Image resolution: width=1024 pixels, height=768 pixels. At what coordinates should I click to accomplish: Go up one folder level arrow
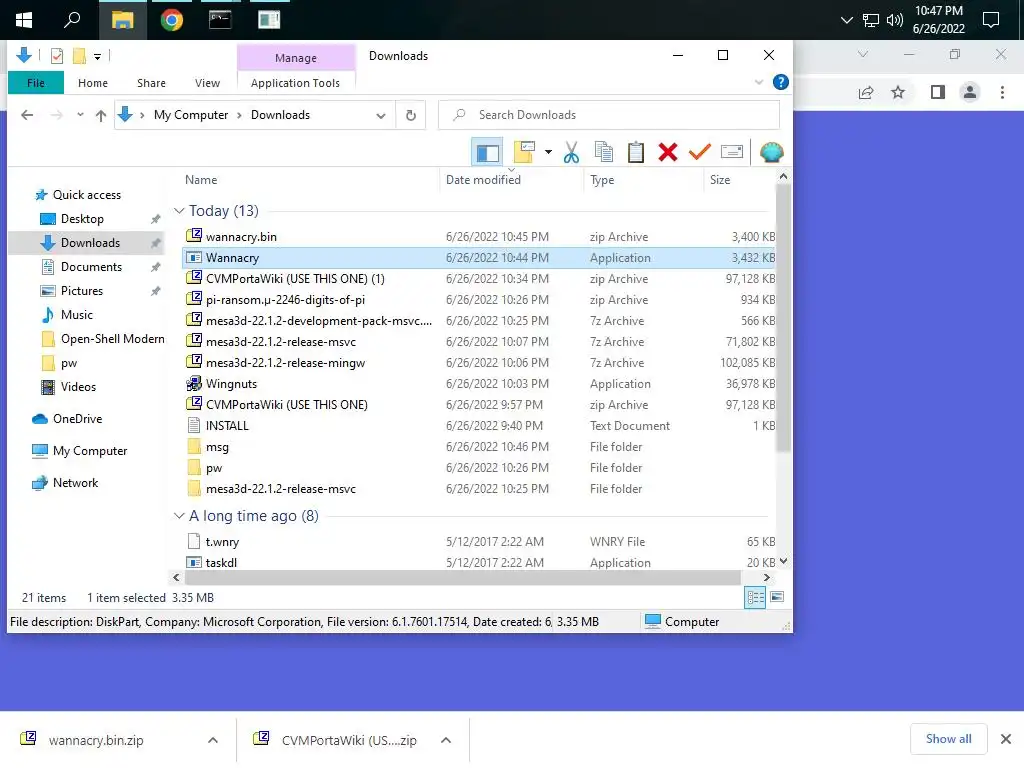[101, 116]
